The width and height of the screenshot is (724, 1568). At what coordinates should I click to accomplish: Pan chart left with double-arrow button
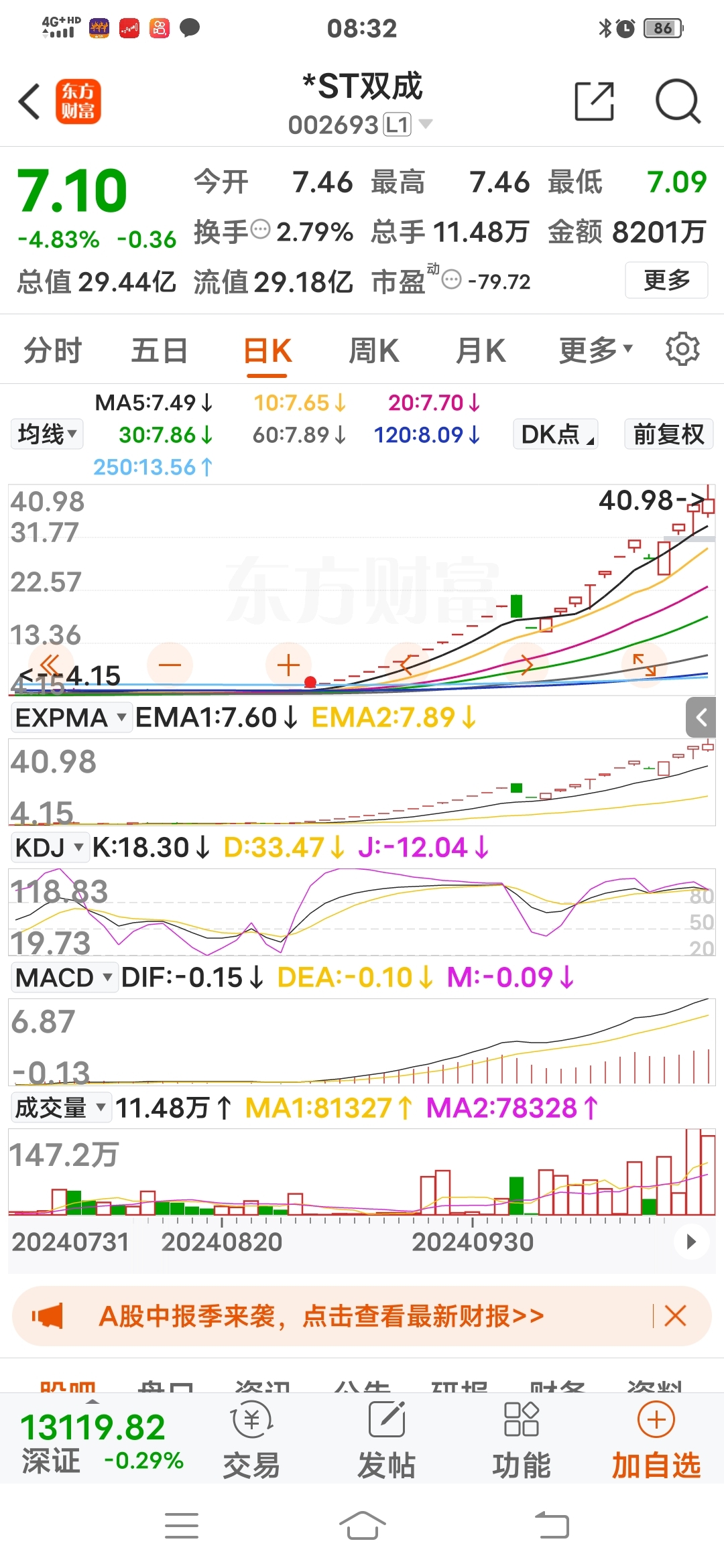51,665
